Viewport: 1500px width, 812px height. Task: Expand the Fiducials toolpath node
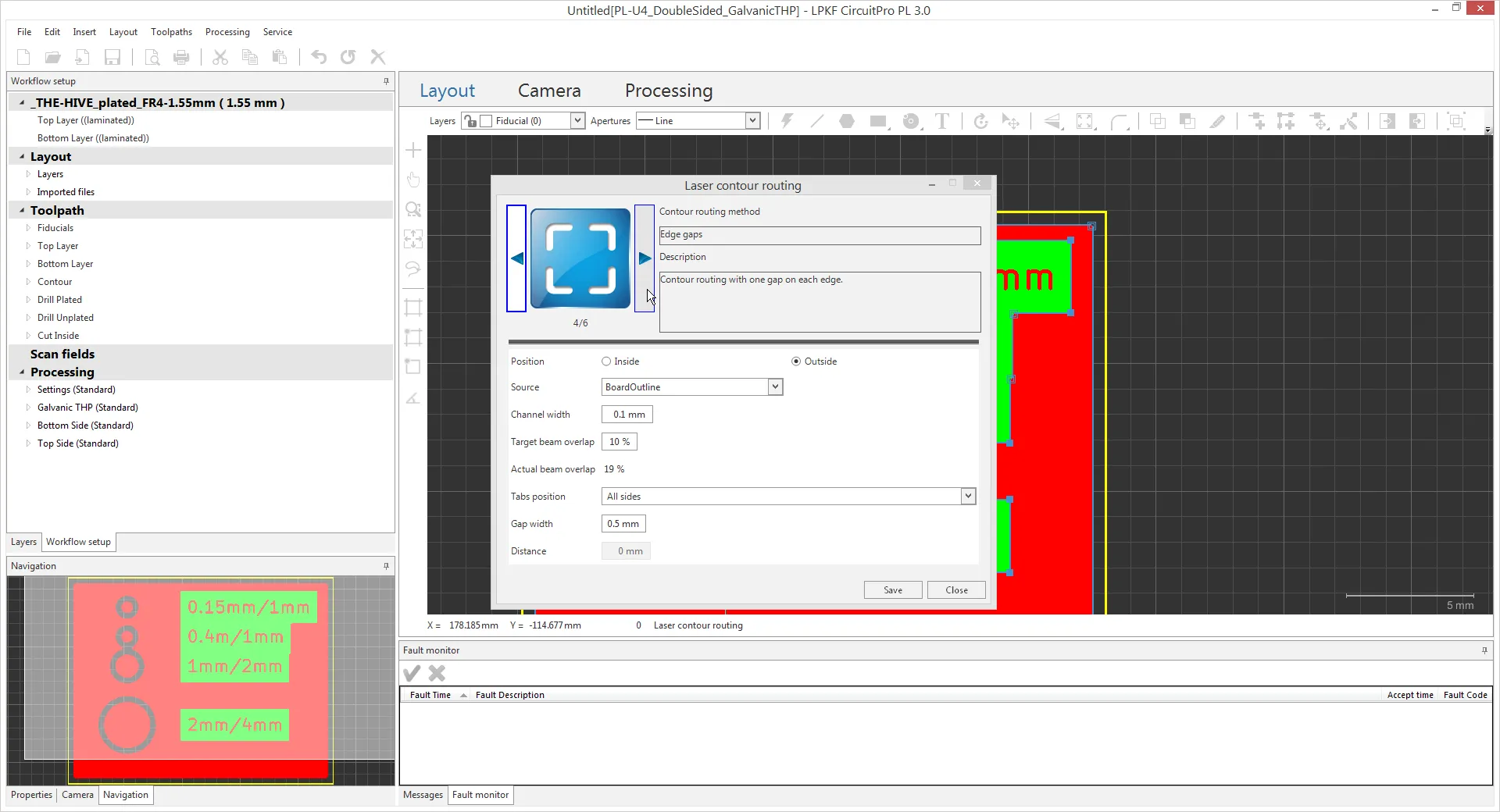28,228
